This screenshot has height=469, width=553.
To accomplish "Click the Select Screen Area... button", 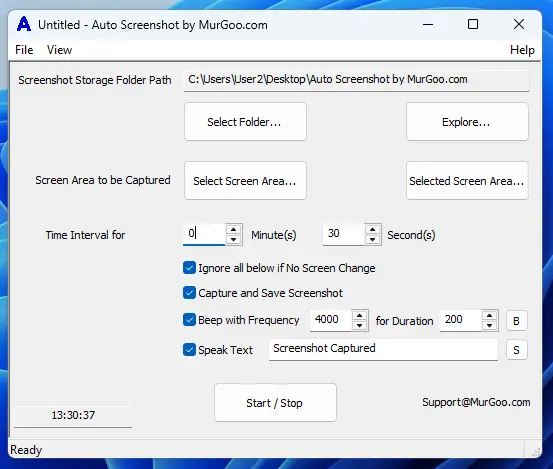I will coord(245,181).
